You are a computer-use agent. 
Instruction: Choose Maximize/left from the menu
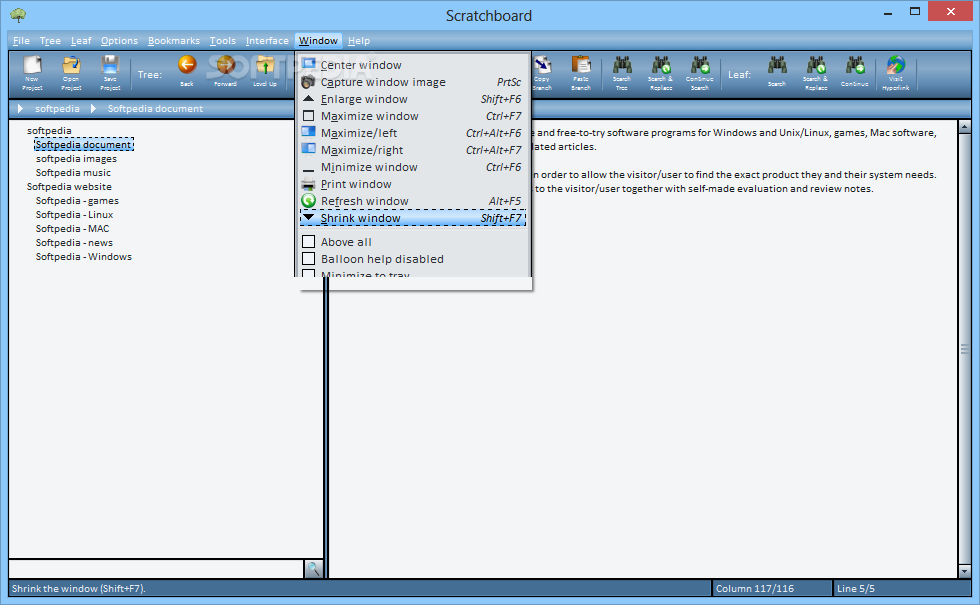(413, 133)
